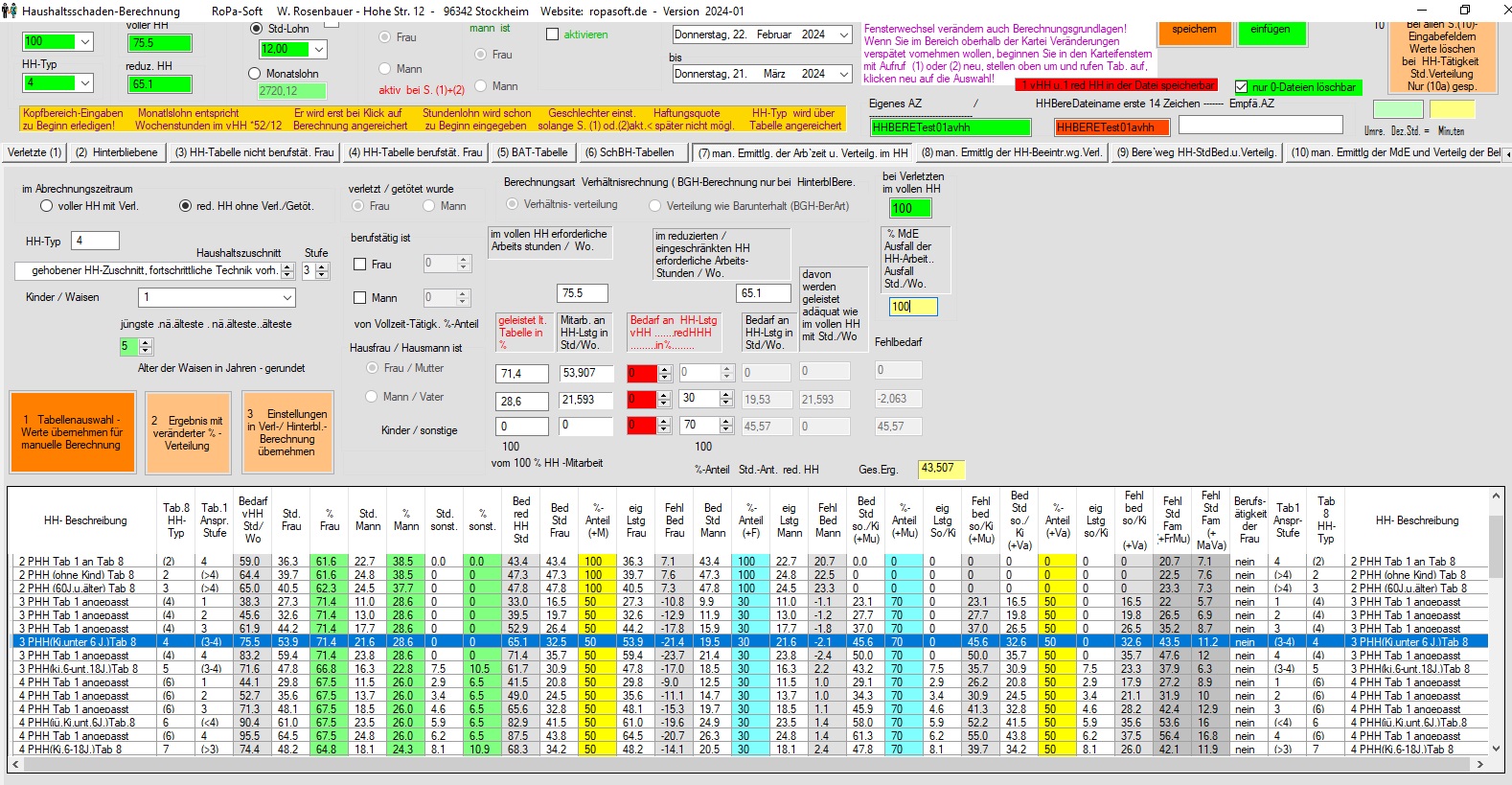The image size is (1512, 785).
Task: Click the yellow MdE Ausfall input field
Action: tap(912, 307)
